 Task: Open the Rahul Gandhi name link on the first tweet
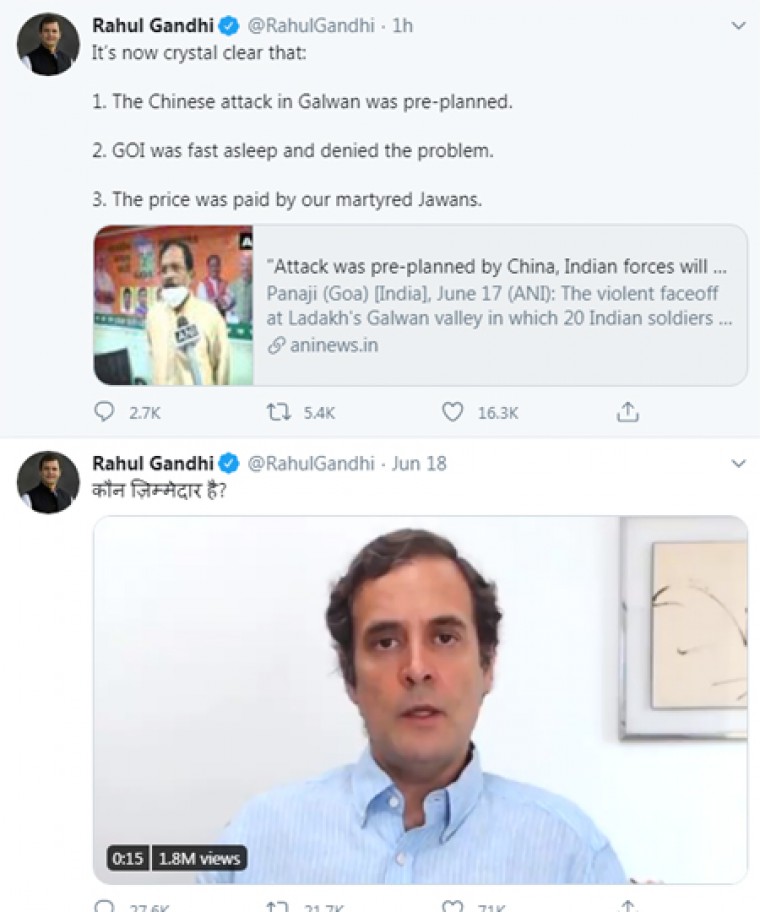click(x=152, y=25)
